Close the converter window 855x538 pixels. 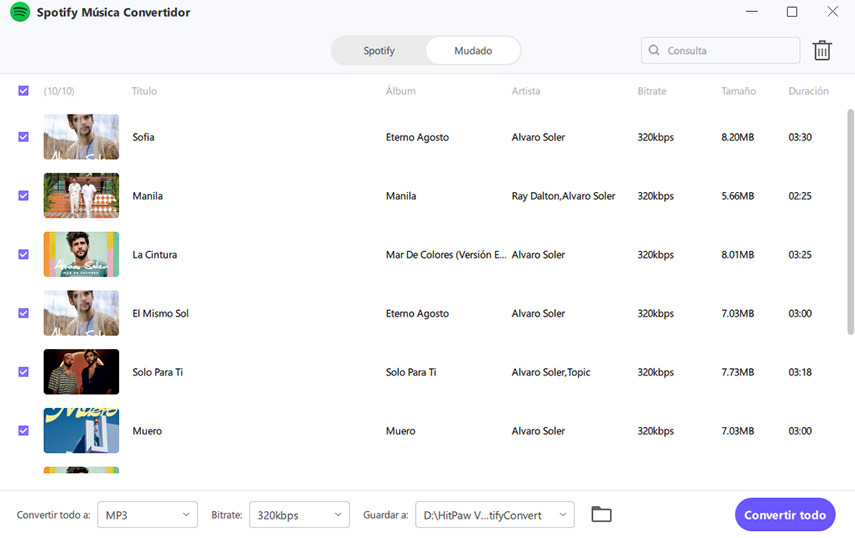832,11
